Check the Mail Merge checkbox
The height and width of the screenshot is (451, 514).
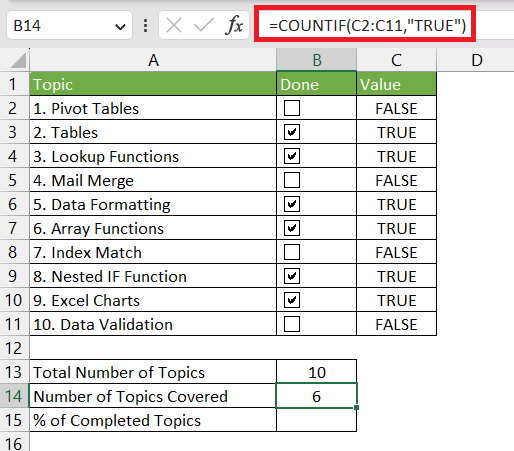(x=292, y=180)
